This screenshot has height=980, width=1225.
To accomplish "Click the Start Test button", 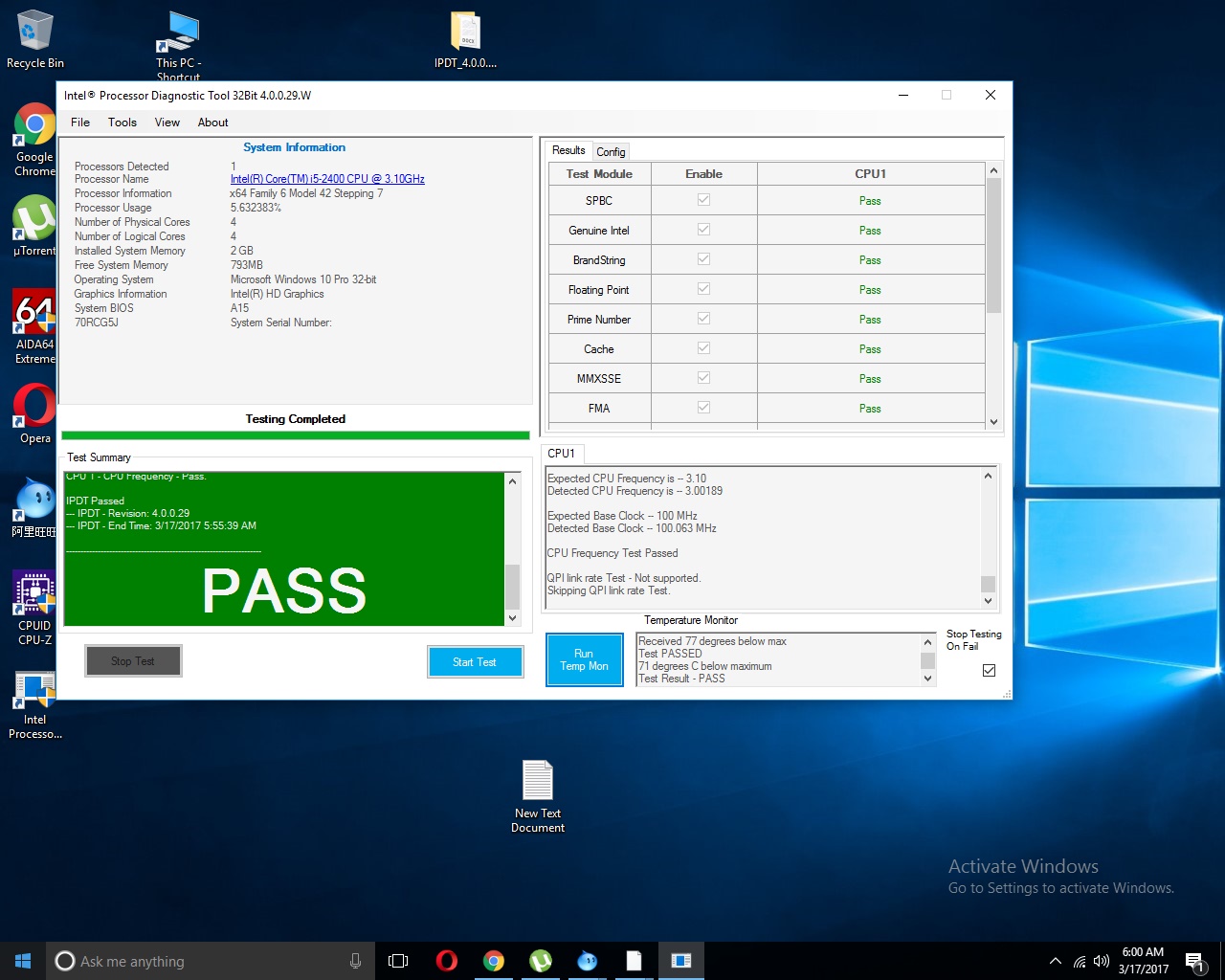I will [x=475, y=661].
